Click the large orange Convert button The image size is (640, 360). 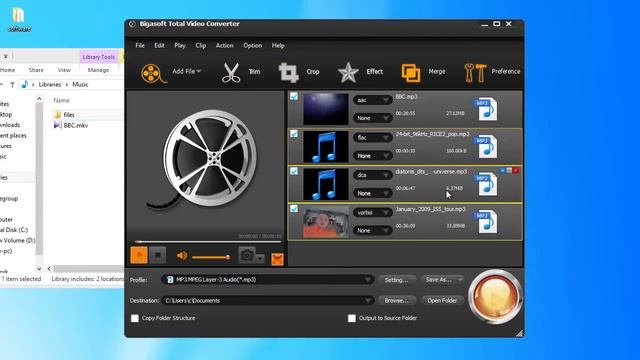495,297
